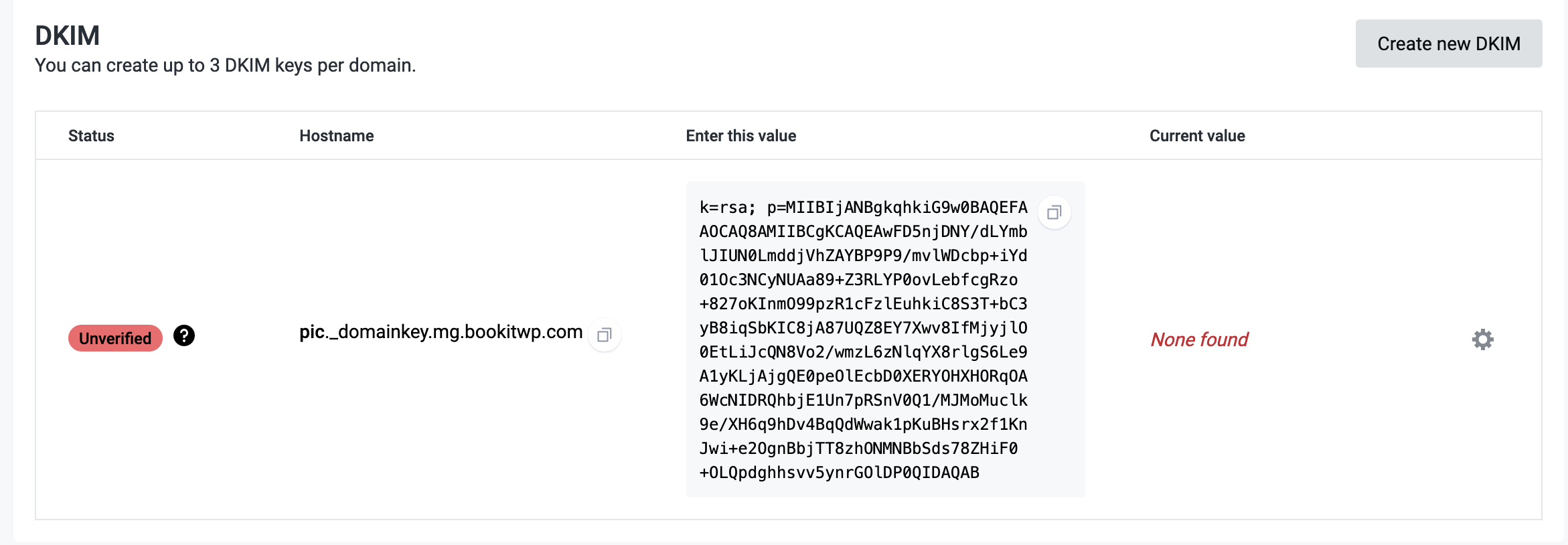The height and width of the screenshot is (545, 1568).
Task: Click the copy icon inside the k=rsa value box
Action: [1054, 212]
